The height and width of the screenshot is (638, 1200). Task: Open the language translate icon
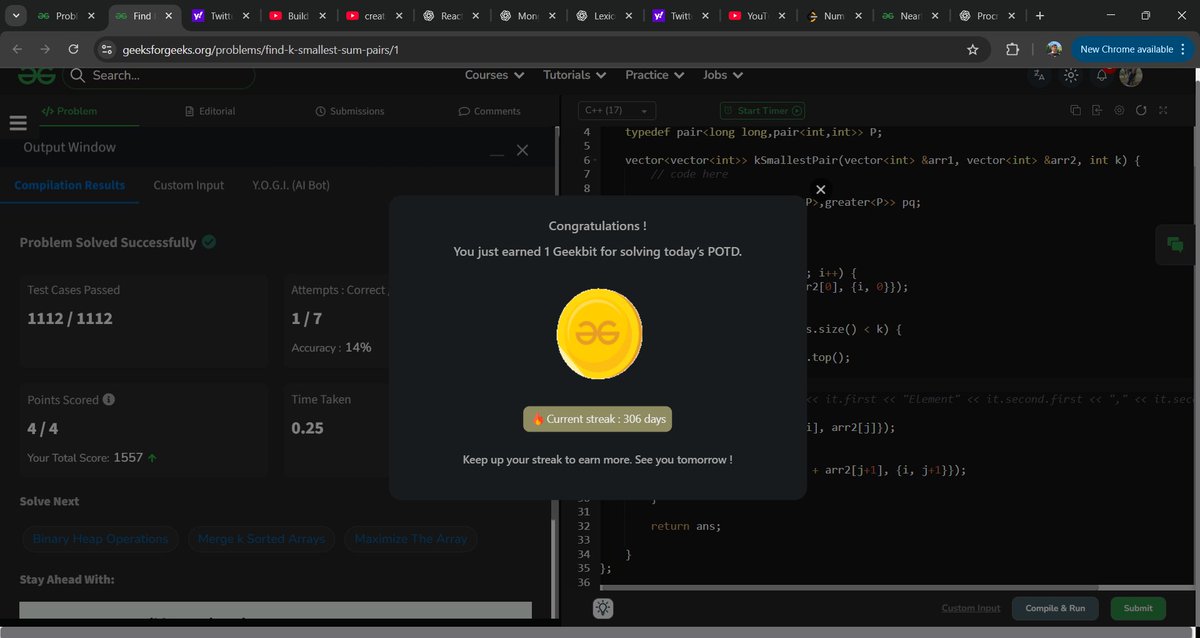click(1040, 76)
